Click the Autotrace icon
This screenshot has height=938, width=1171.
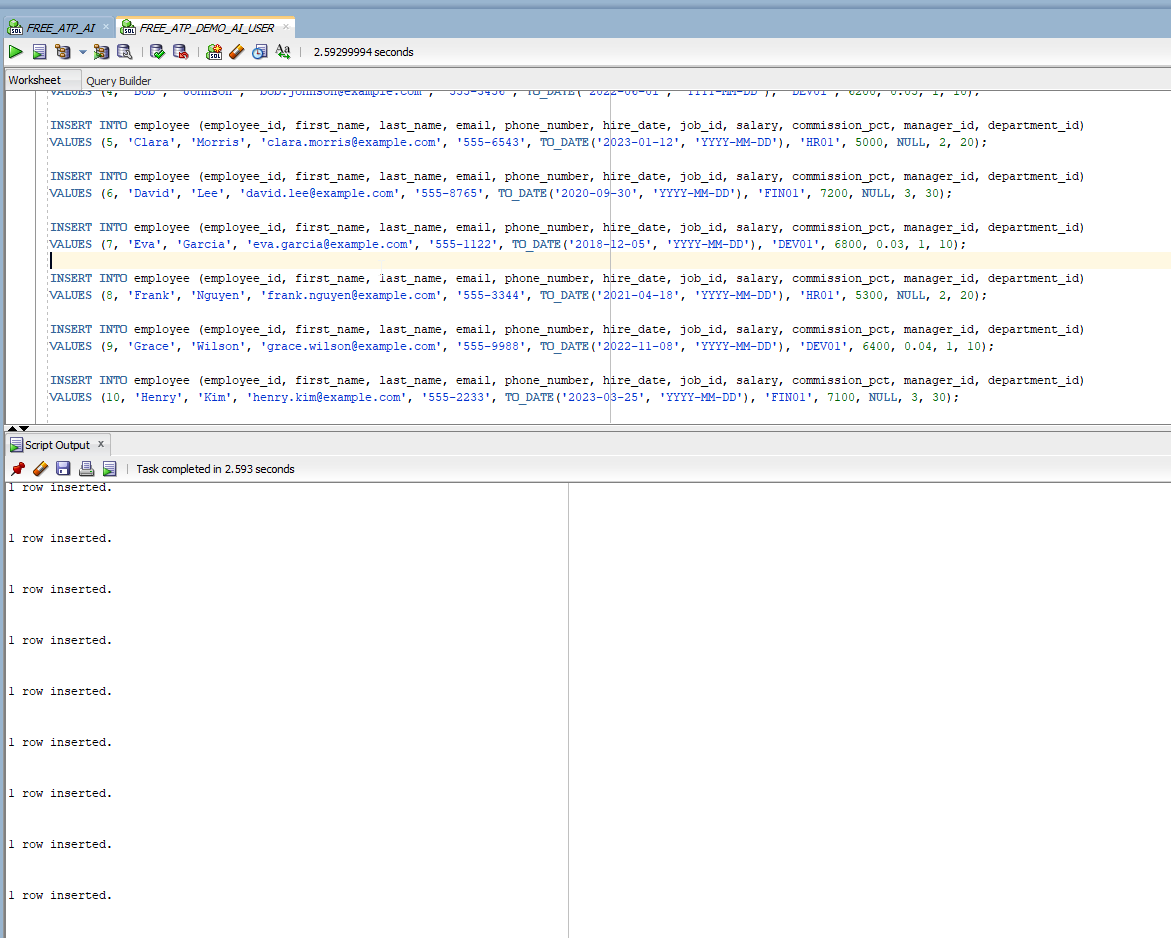tap(101, 52)
